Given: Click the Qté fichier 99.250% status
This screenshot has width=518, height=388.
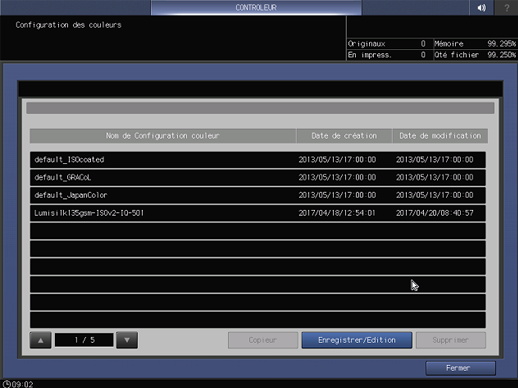Looking at the screenshot, I should point(475,55).
